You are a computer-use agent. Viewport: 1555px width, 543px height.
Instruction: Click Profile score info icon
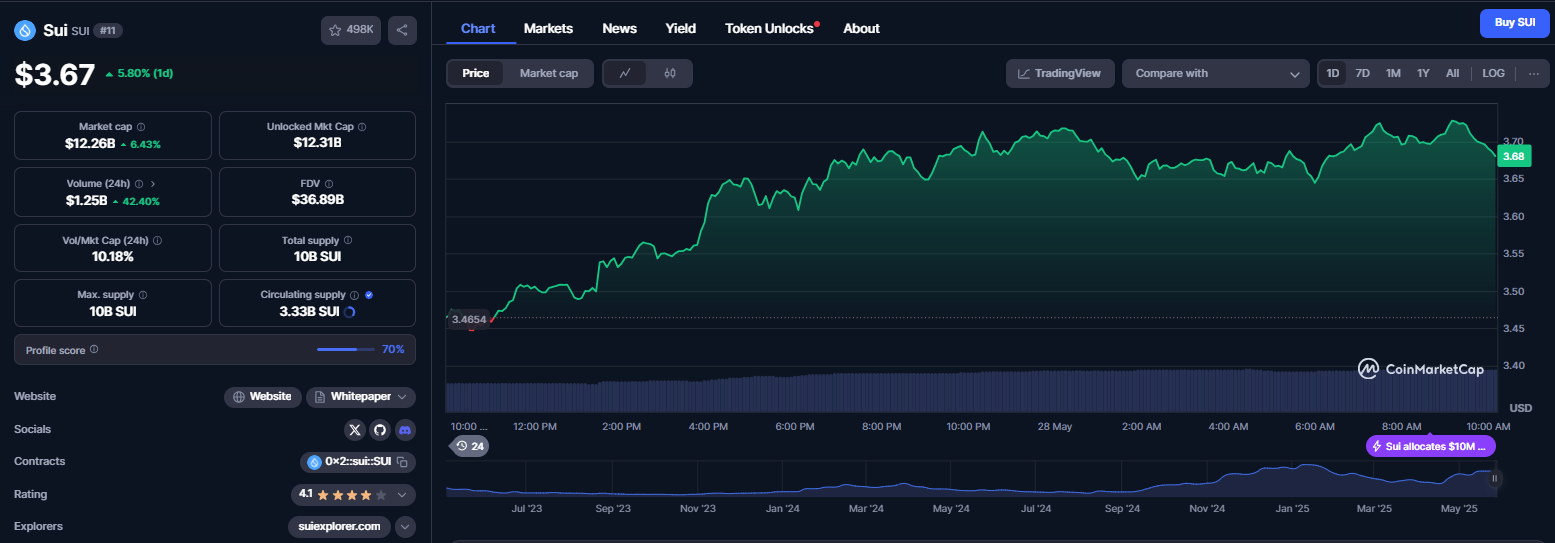click(94, 349)
